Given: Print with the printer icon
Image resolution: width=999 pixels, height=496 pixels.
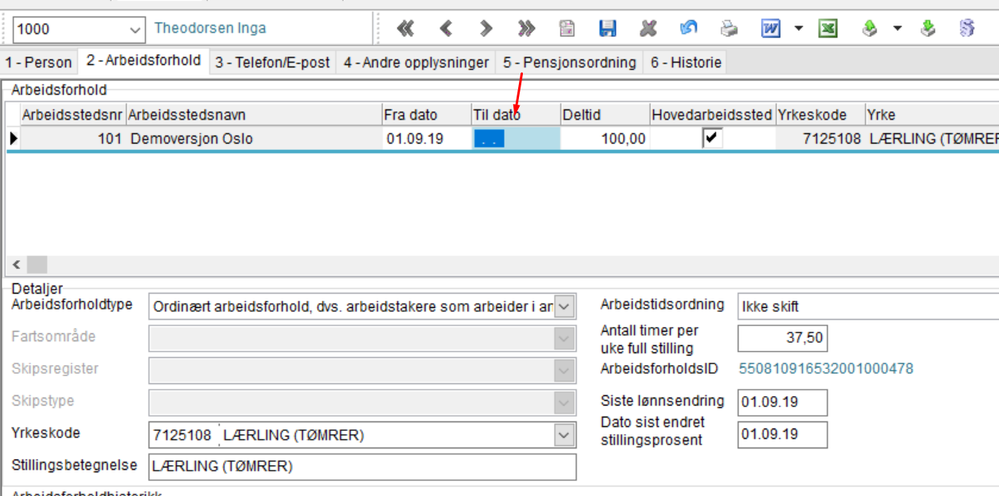Looking at the screenshot, I should [x=729, y=28].
